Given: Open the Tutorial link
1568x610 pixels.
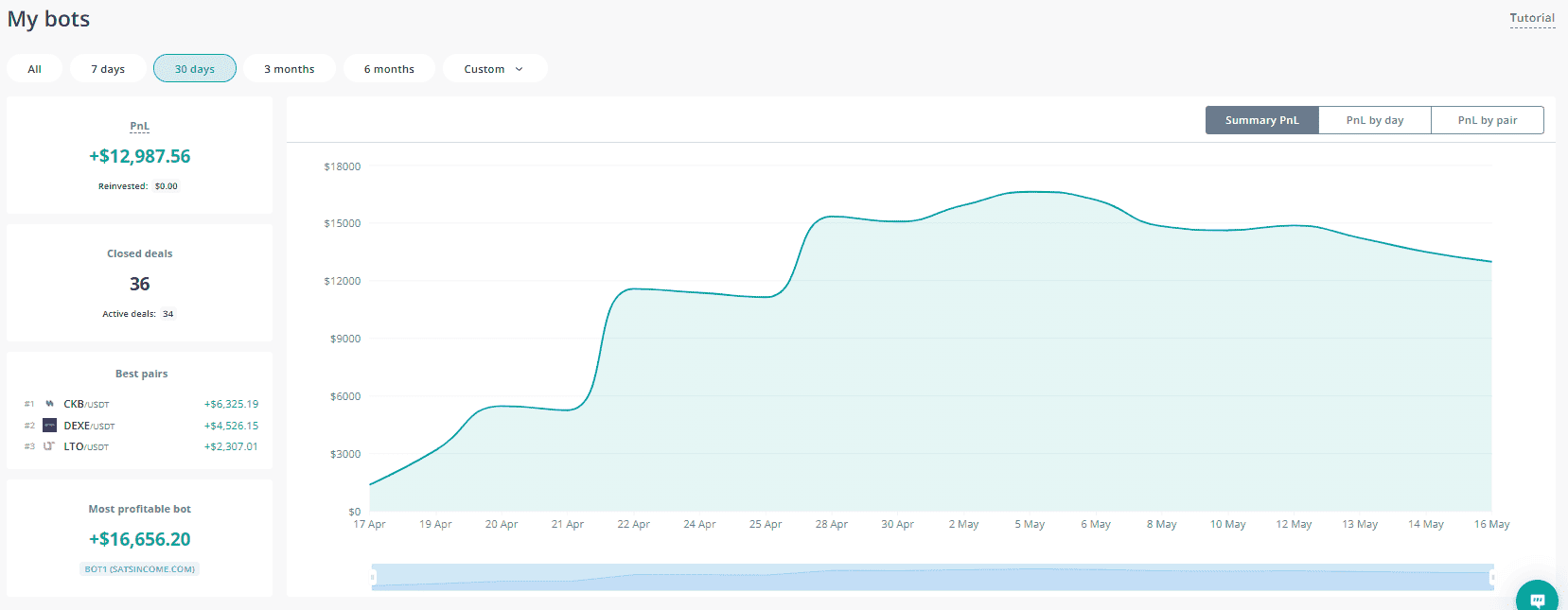Looking at the screenshot, I should click(x=1532, y=18).
